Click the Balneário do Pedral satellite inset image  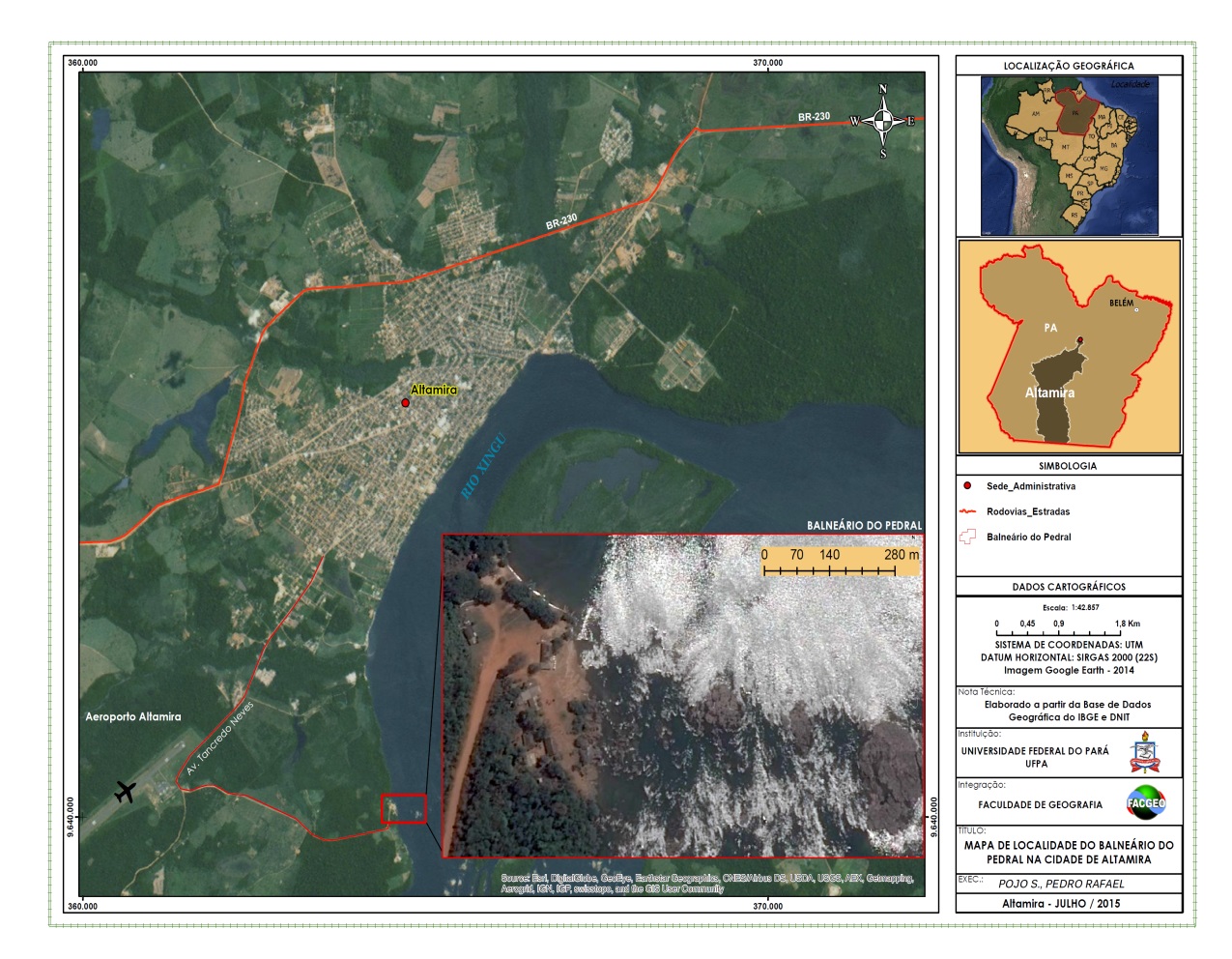click(x=682, y=696)
